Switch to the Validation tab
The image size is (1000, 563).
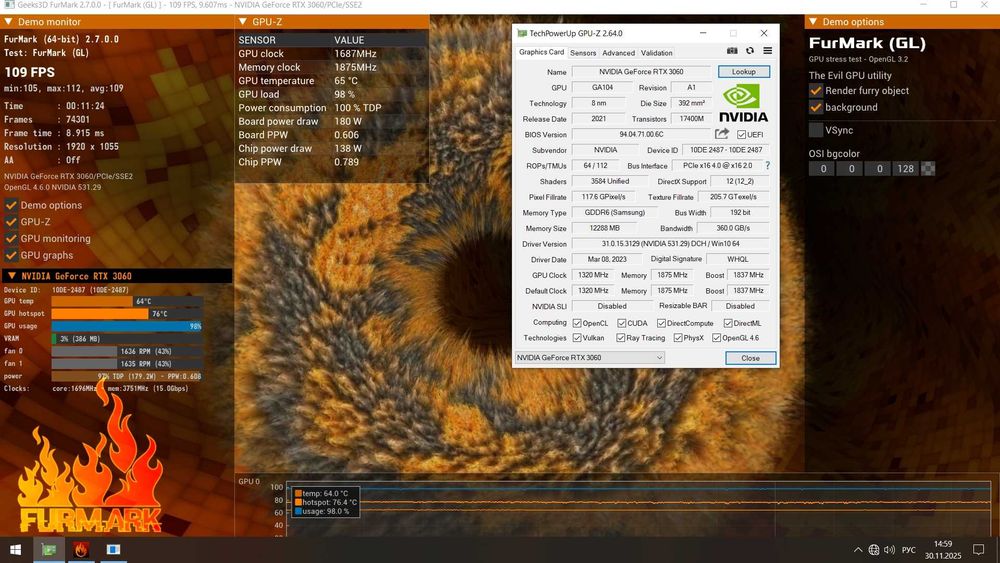pos(657,53)
